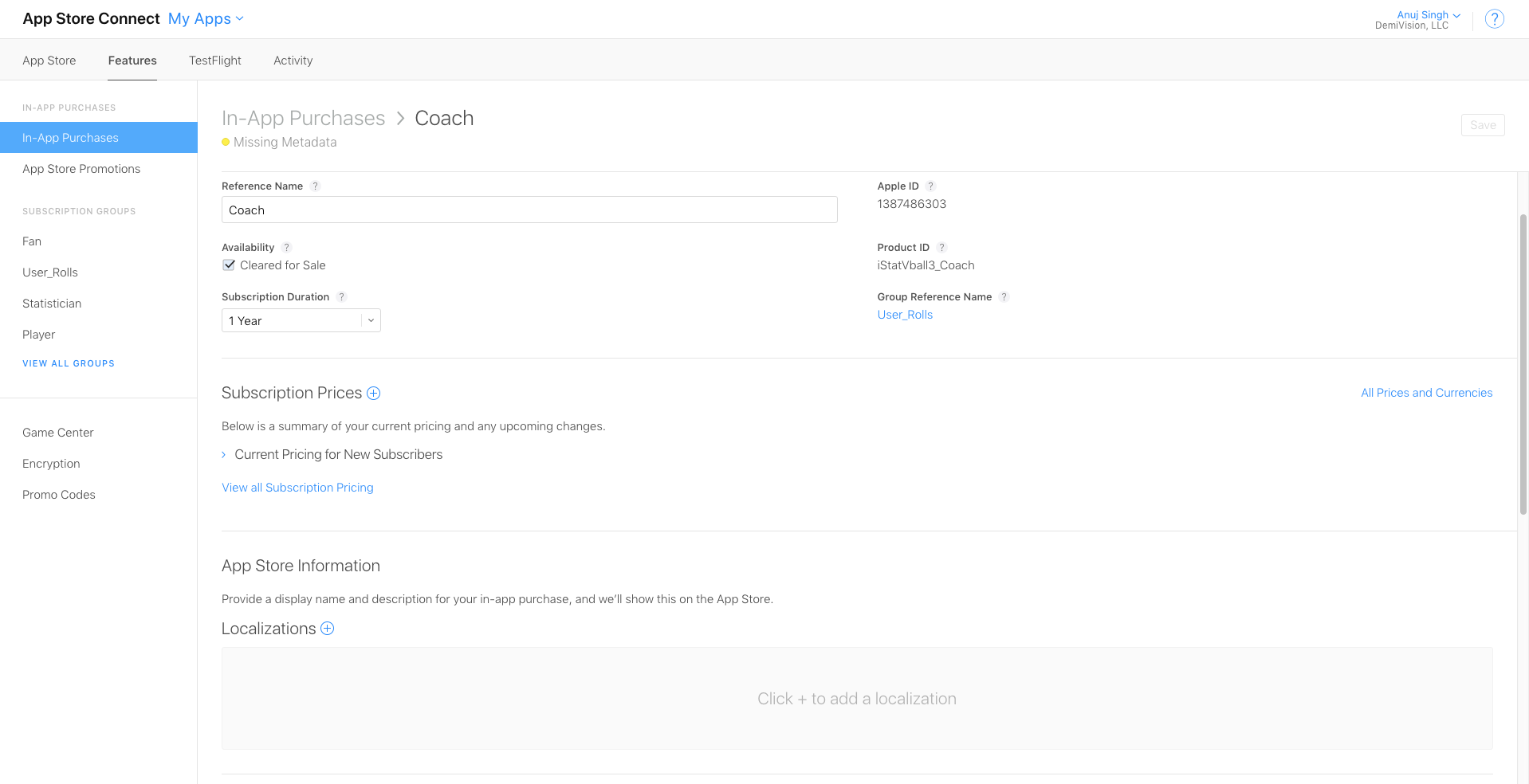Open the Subscription Duration 1 Year dropdown

coord(301,320)
